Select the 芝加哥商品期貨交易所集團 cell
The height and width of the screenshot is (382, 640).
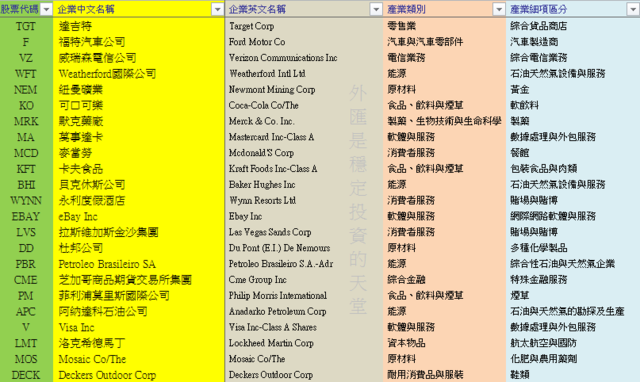coord(139,280)
